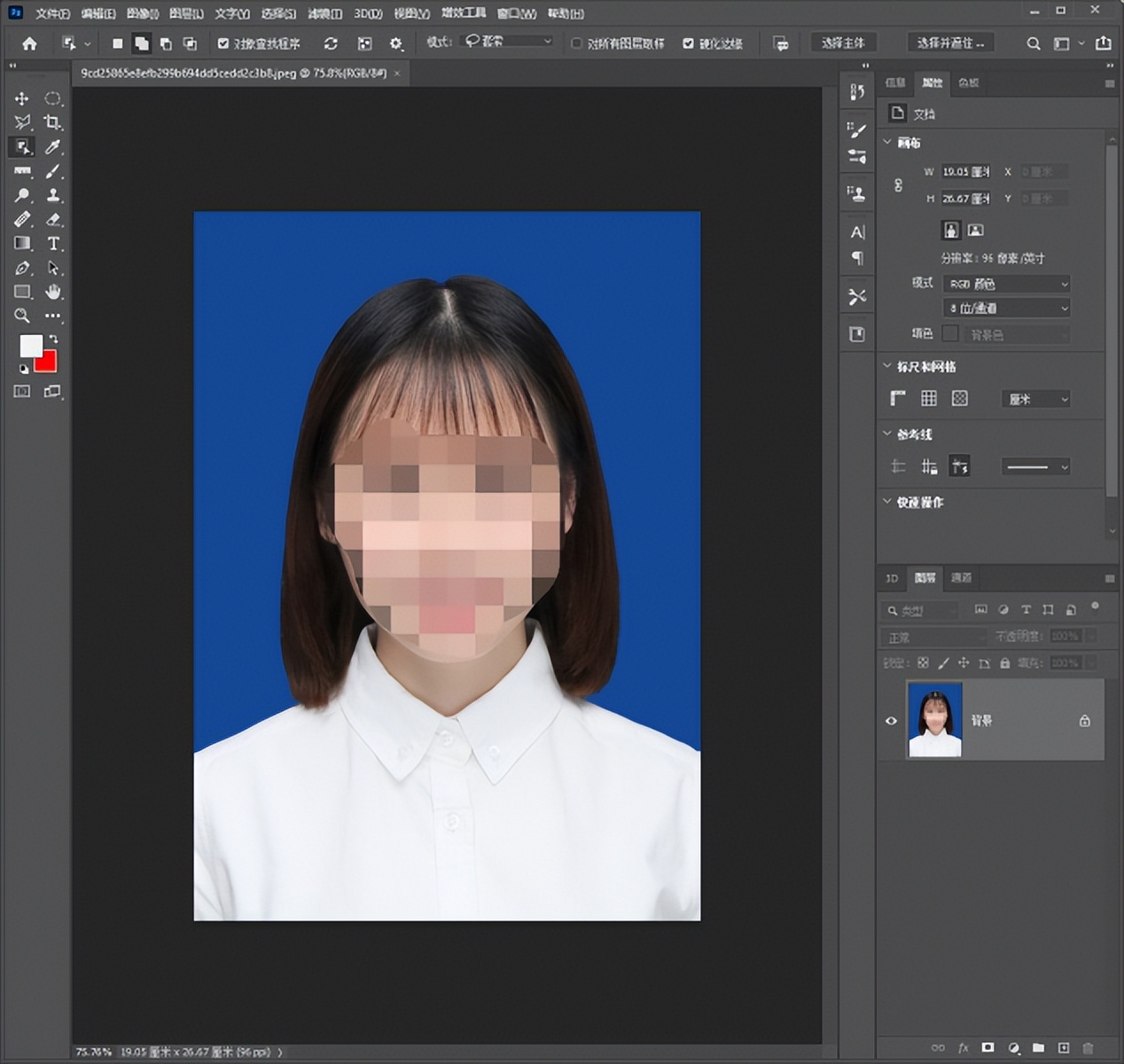Open the 文件(F) menu
1124x1064 pixels.
click(52, 13)
